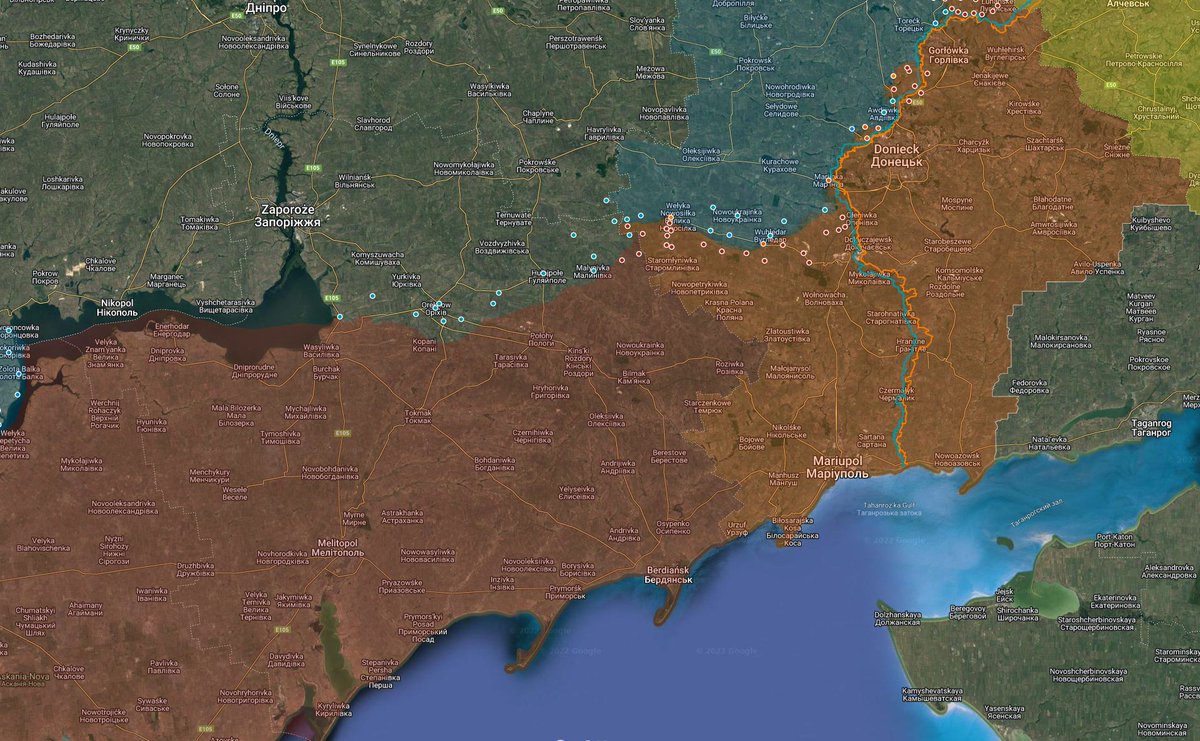Click the Czernihiwka Чернігівка label
Viewport: 1200px width, 741px height.
(532, 435)
